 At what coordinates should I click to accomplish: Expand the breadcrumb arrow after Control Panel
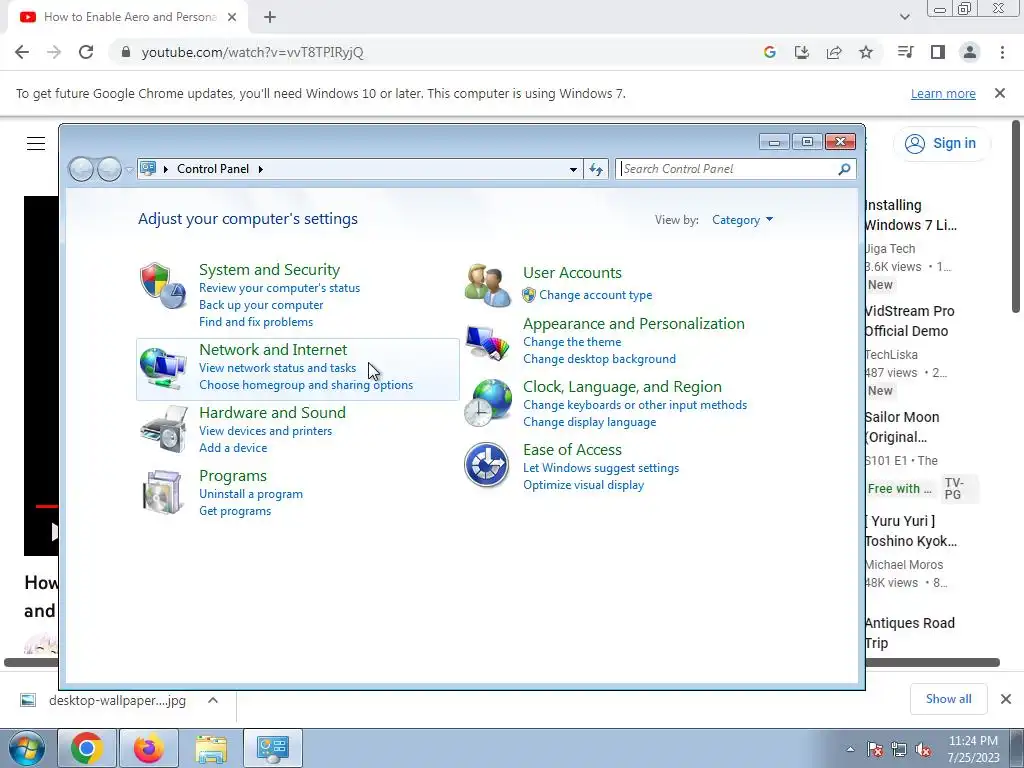click(261, 169)
